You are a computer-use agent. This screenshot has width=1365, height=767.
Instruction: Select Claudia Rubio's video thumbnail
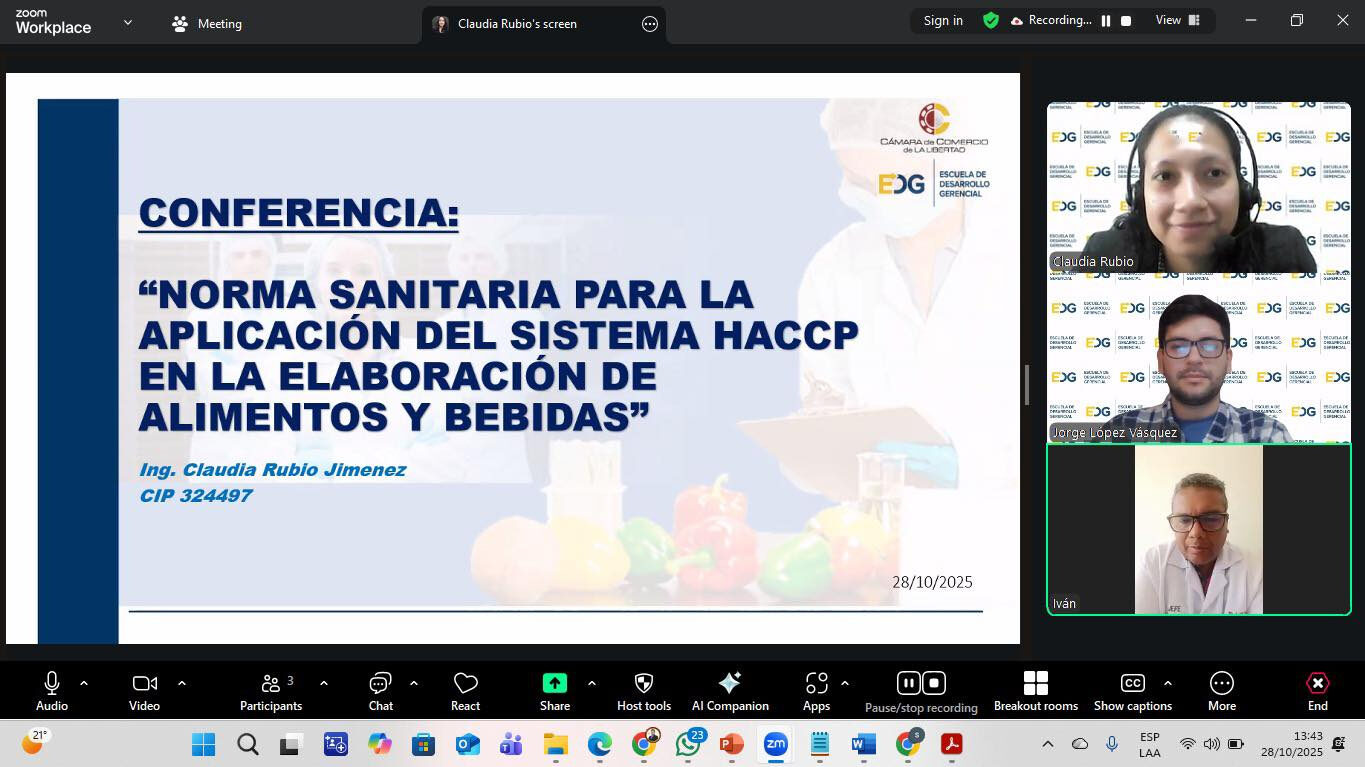pyautogui.click(x=1199, y=187)
